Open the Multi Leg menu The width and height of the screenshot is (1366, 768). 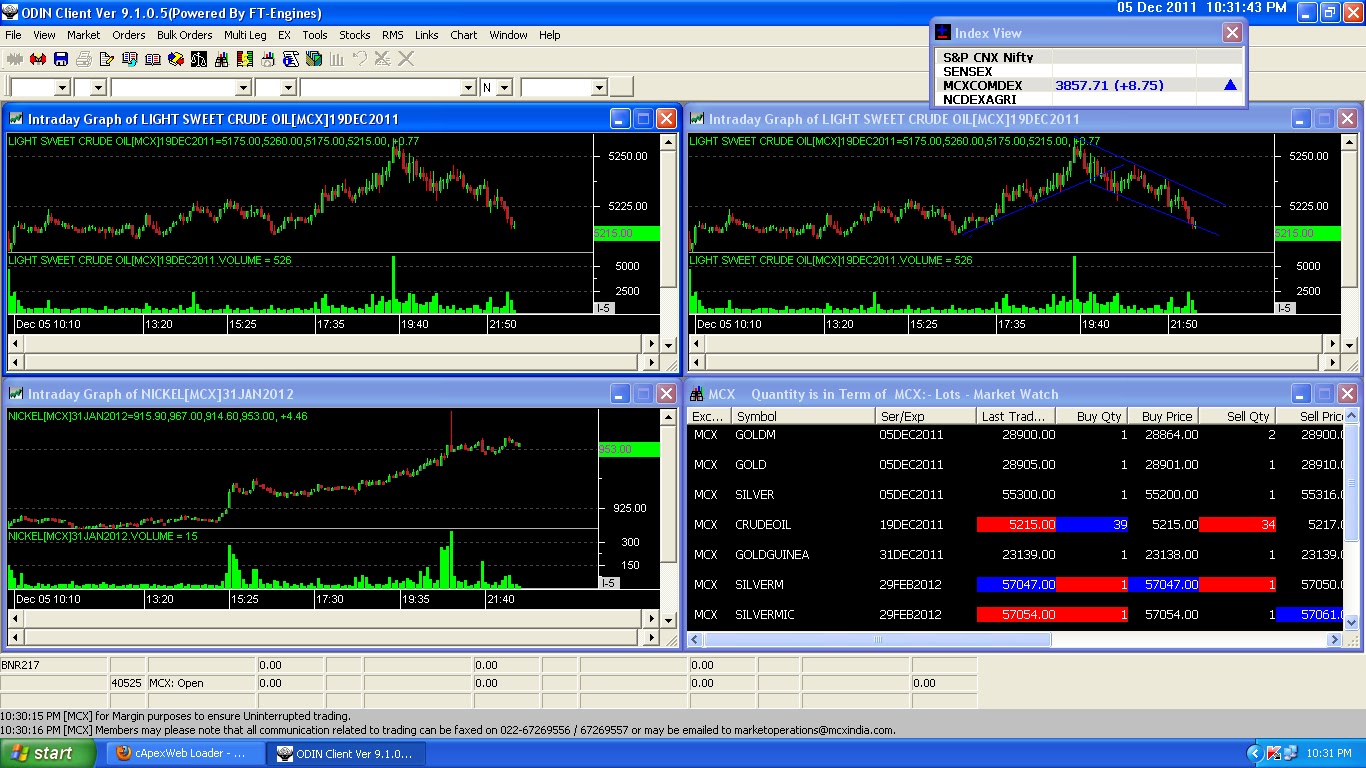click(245, 35)
